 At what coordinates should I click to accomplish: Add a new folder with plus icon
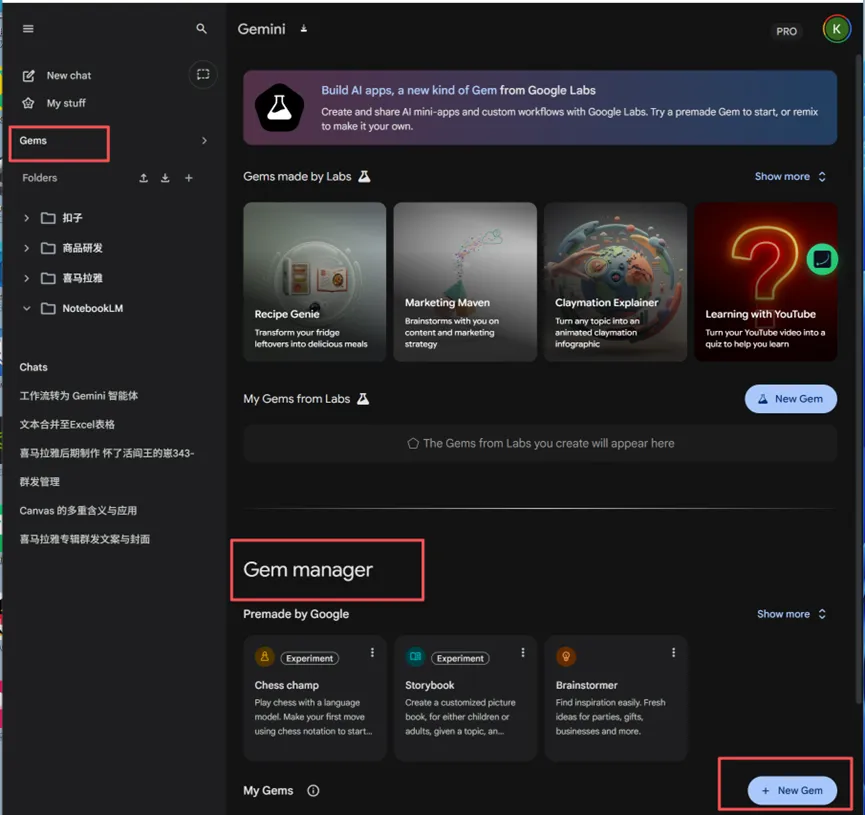(189, 178)
